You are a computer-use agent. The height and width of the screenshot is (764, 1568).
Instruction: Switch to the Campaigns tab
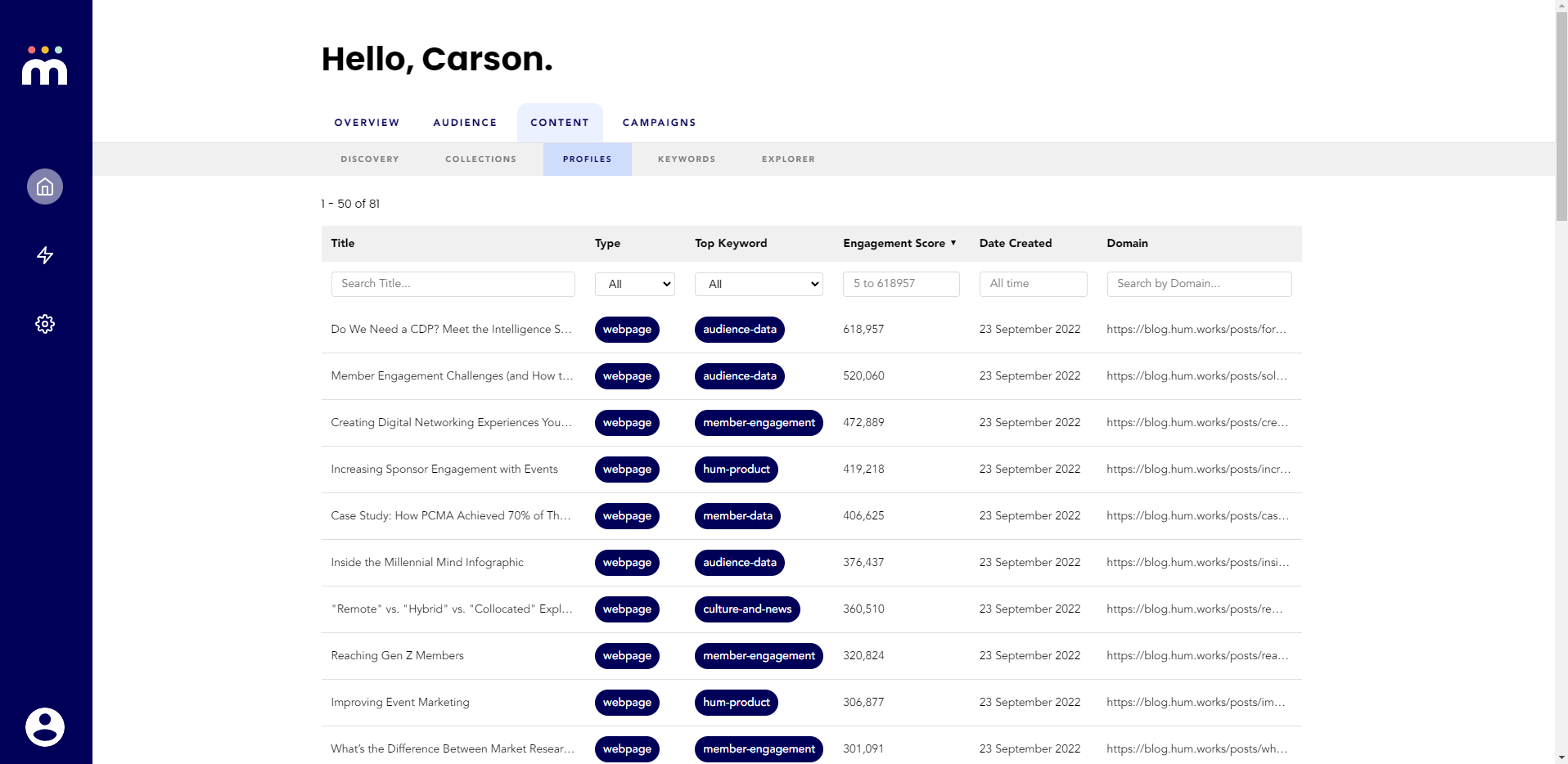coord(659,123)
